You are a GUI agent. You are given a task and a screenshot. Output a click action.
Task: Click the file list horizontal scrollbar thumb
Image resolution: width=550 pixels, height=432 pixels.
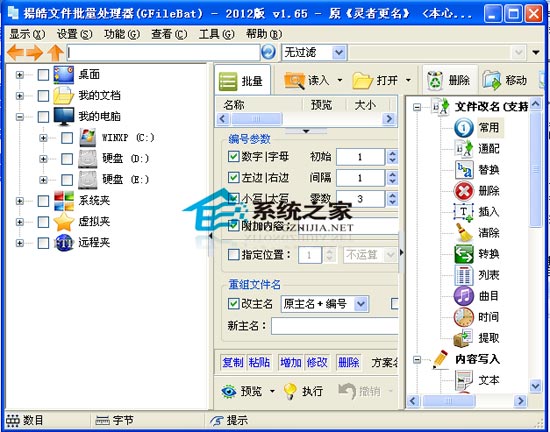(x=257, y=119)
